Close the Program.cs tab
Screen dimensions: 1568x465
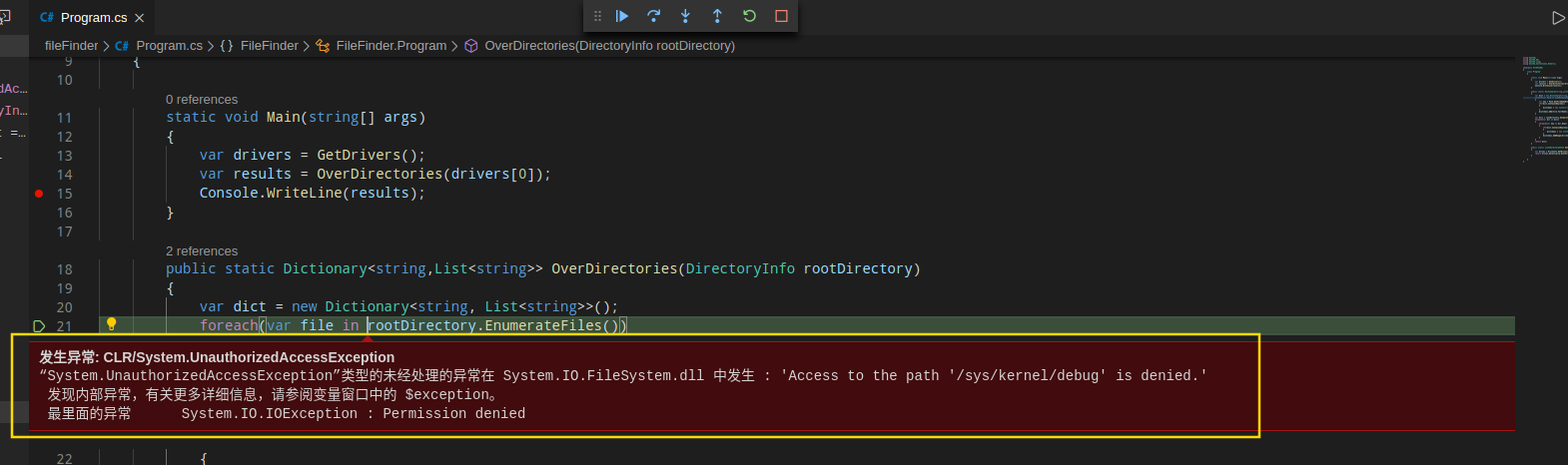[139, 18]
